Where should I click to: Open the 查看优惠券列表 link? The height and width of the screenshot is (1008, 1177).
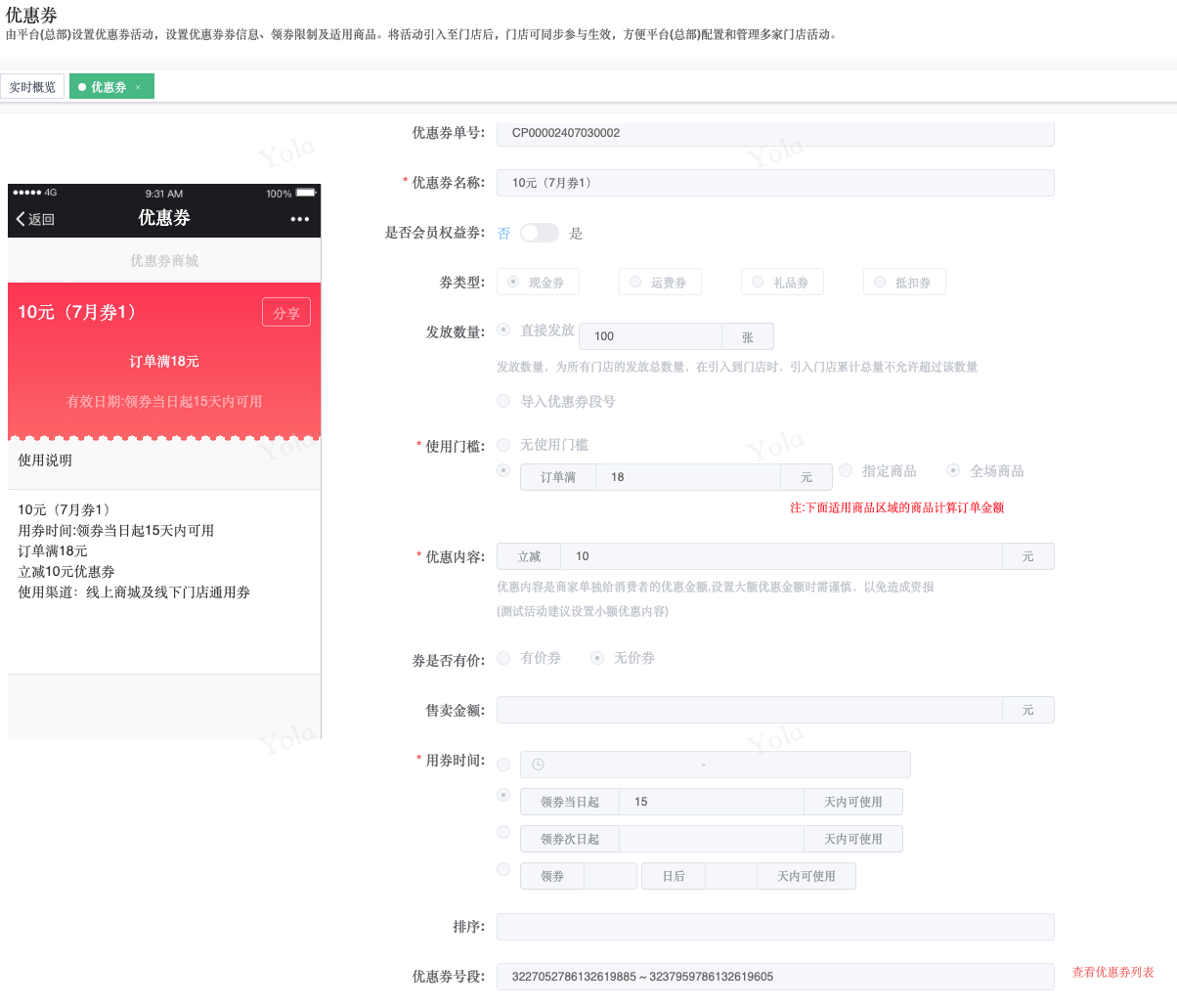click(1112, 972)
